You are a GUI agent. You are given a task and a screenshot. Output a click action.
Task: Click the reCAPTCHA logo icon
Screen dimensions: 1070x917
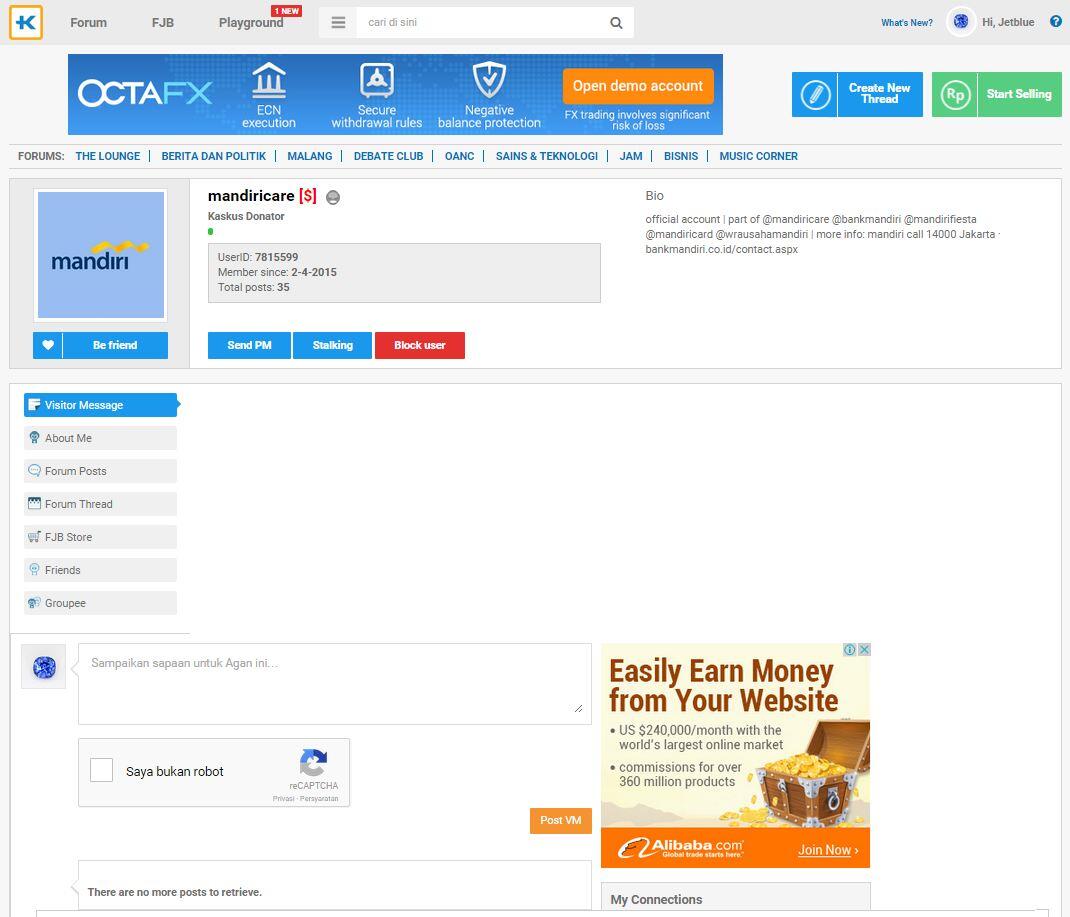(x=313, y=763)
